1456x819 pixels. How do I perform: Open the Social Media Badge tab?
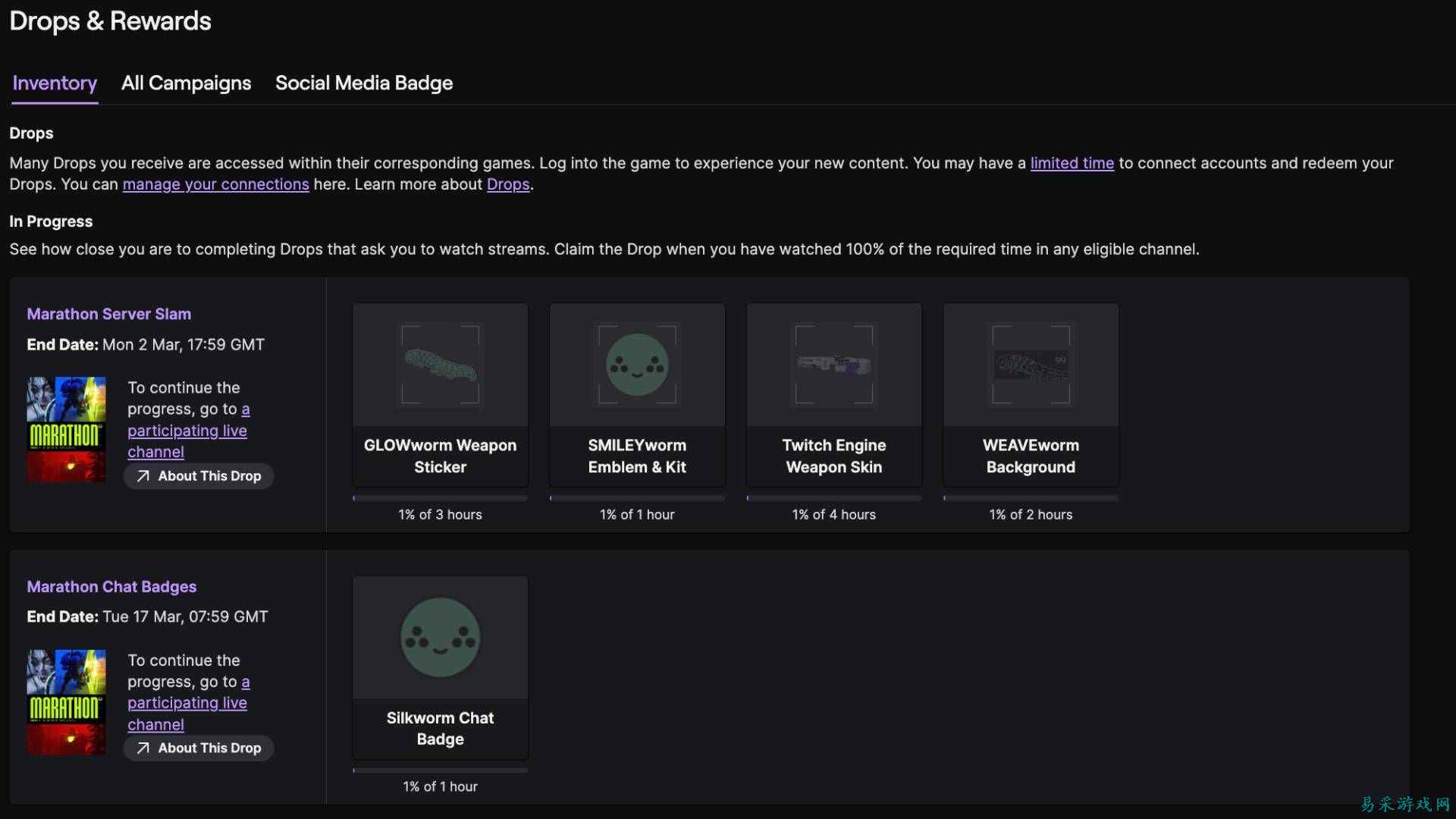point(365,83)
